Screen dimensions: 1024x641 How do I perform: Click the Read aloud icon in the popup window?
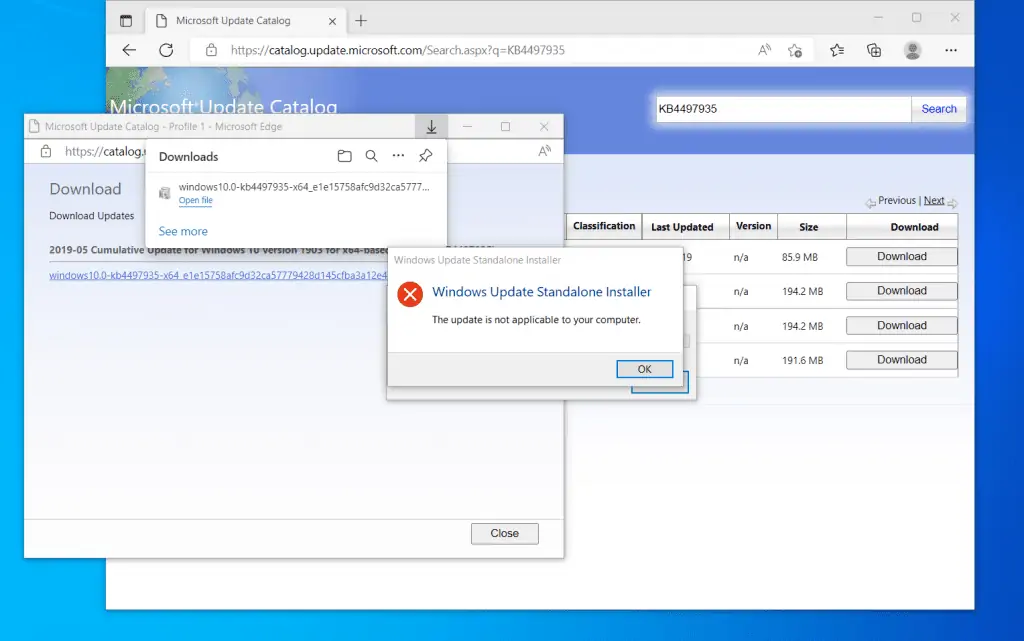pos(544,151)
